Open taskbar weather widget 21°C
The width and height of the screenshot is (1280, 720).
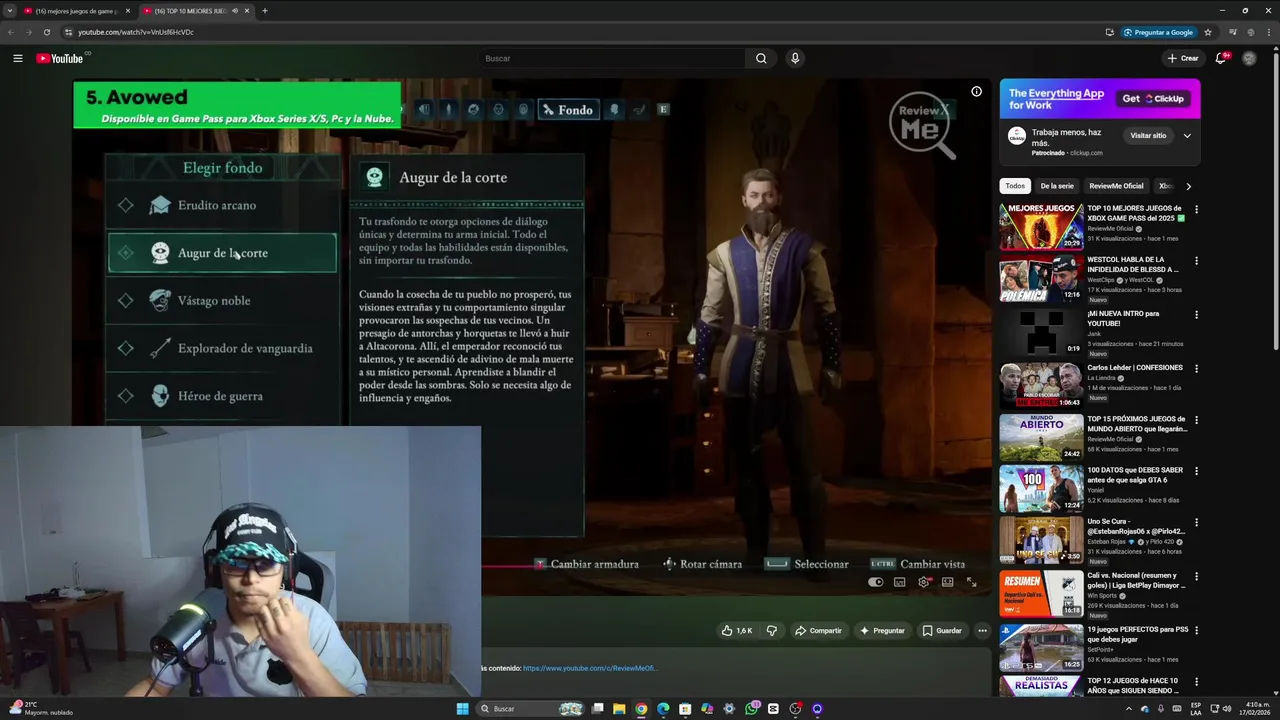(40, 708)
